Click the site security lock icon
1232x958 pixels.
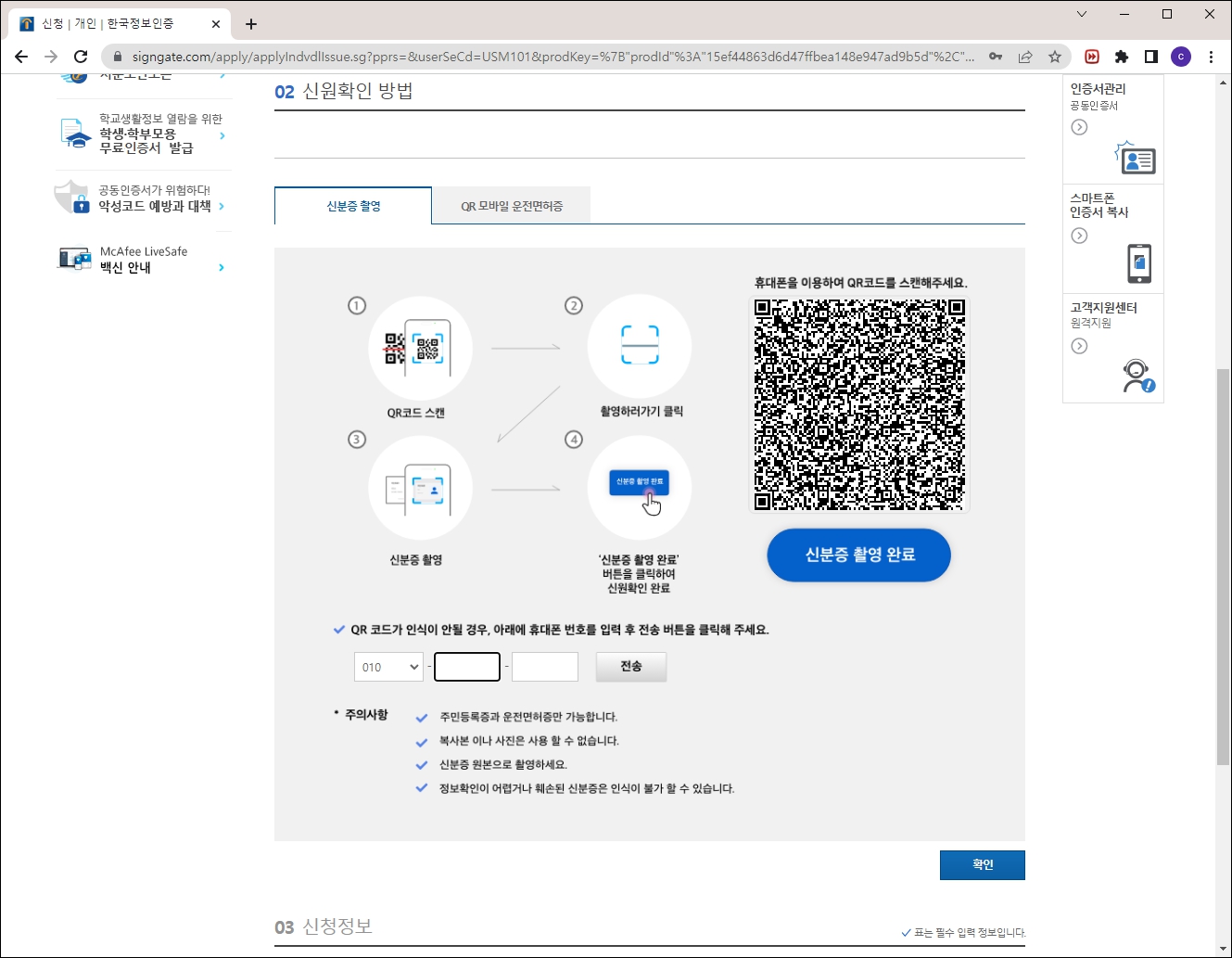coord(117,56)
